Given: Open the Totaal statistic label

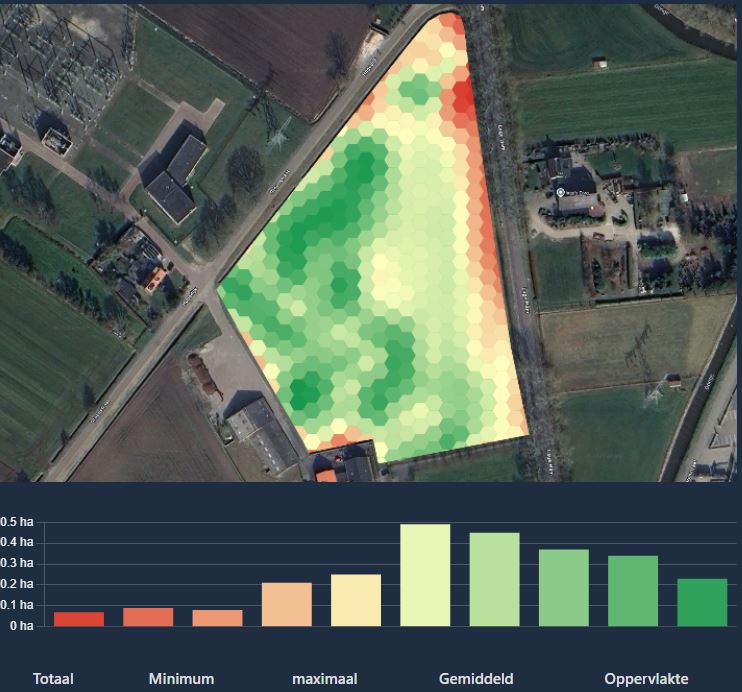Looking at the screenshot, I should click(x=53, y=679).
